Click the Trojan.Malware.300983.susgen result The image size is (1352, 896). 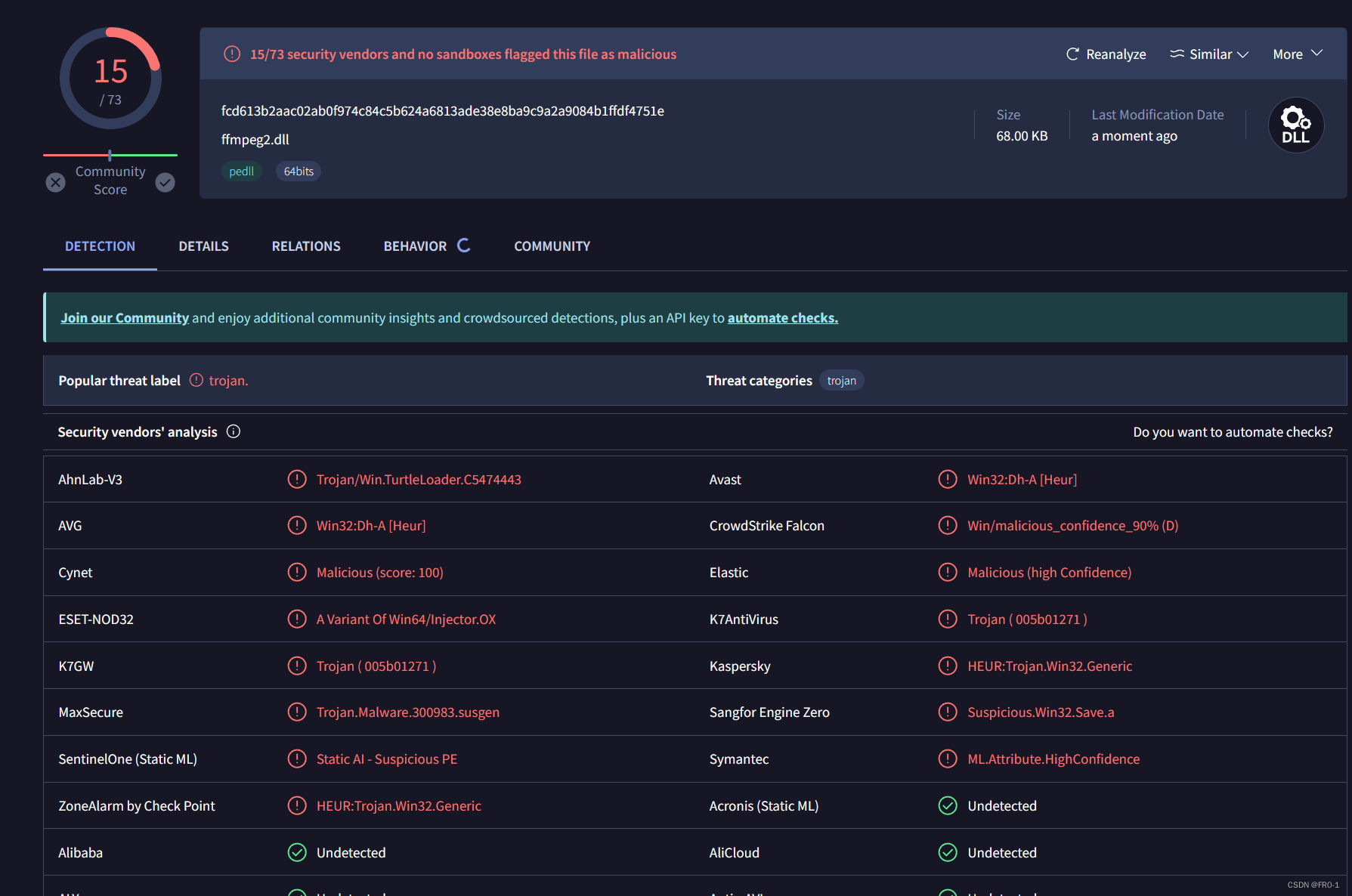[x=408, y=712]
